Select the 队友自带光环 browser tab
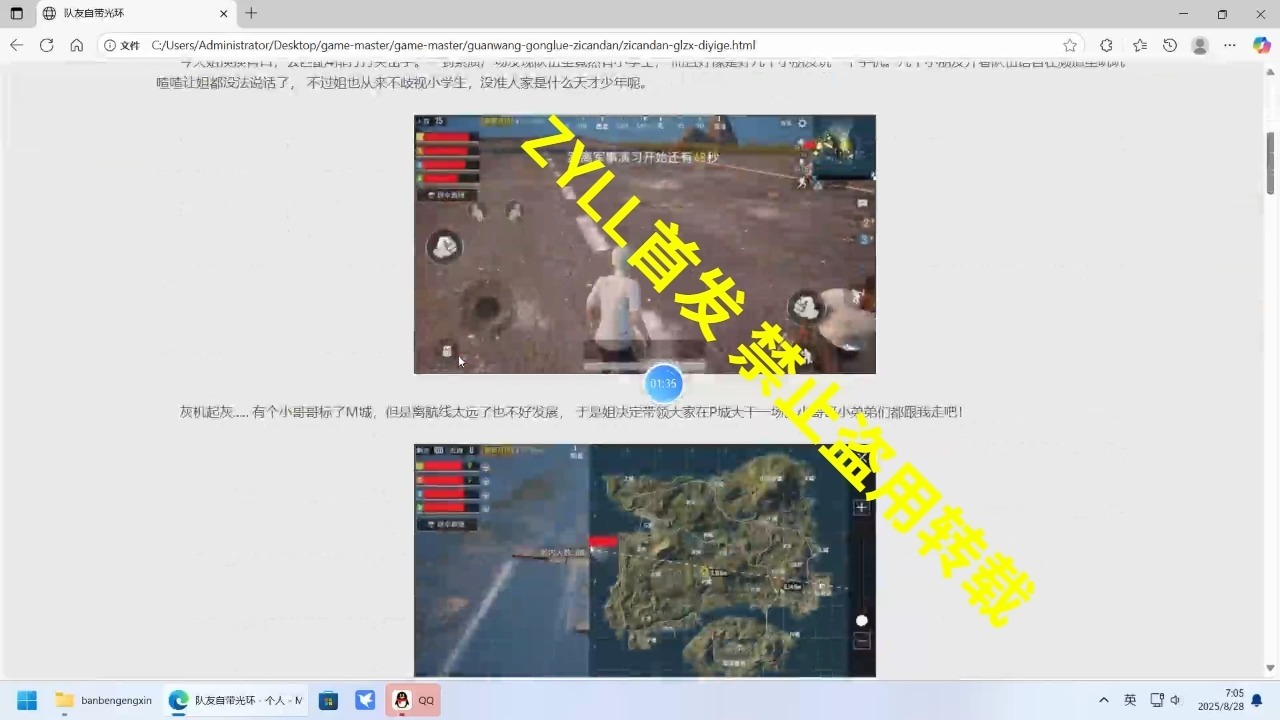The height and width of the screenshot is (720, 1280). (x=135, y=14)
